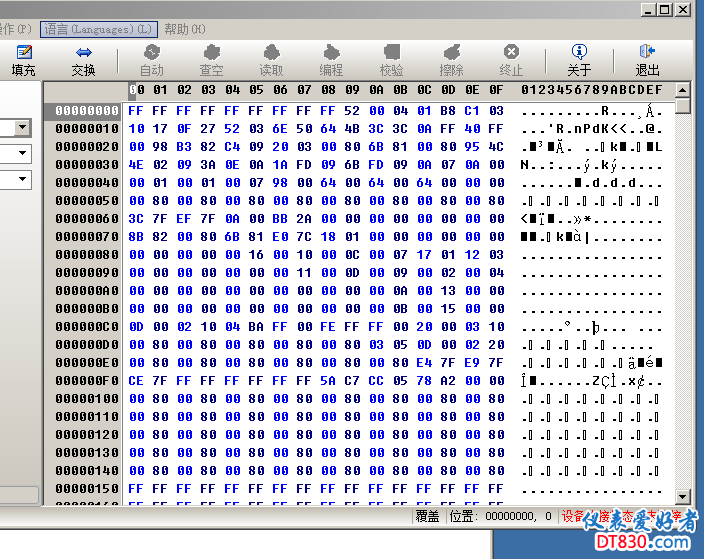Screen dimensions: 704x559
Task: Click the 填充 (Fill) toolbar icon
Action: pos(23,60)
